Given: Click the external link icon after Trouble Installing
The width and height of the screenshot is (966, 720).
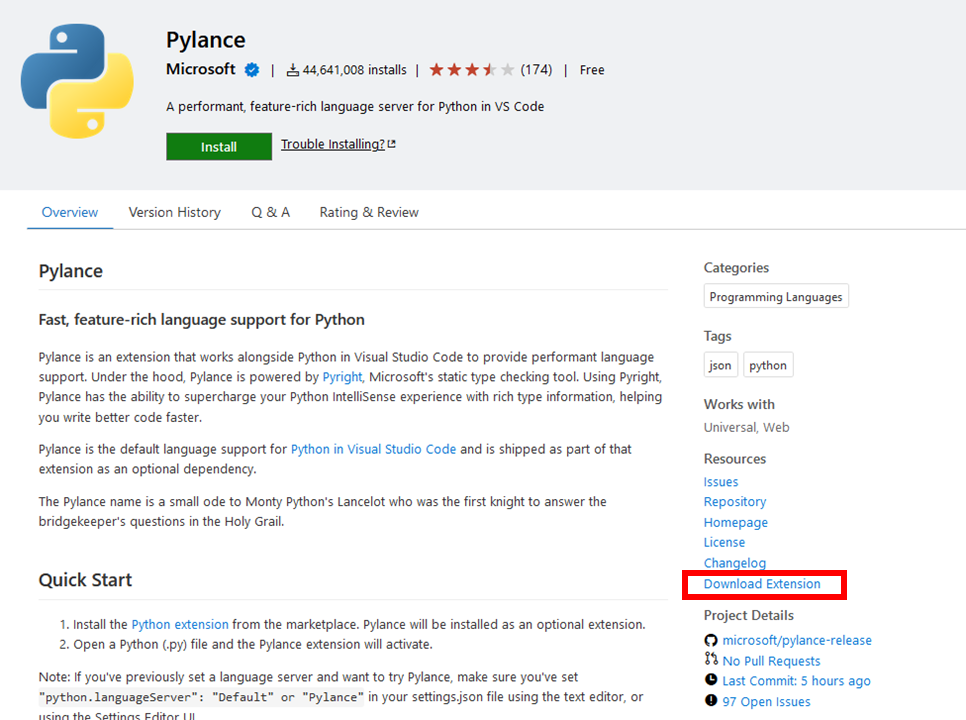Looking at the screenshot, I should pos(392,144).
